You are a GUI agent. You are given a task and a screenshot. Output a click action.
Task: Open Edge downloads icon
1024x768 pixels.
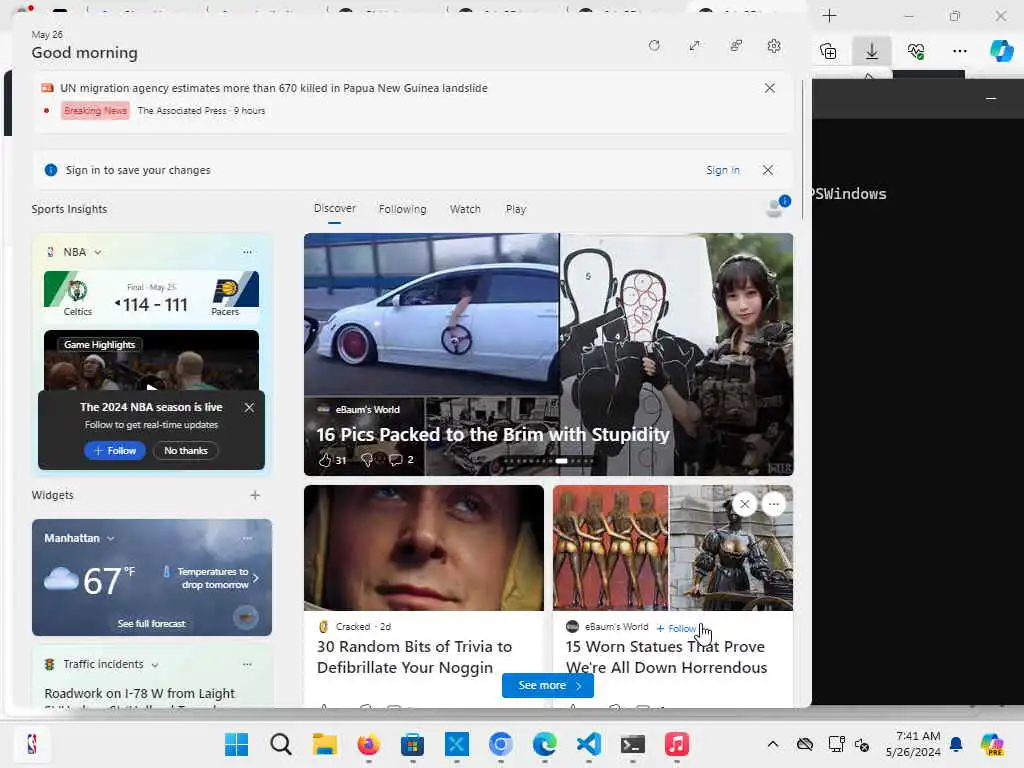point(872,51)
